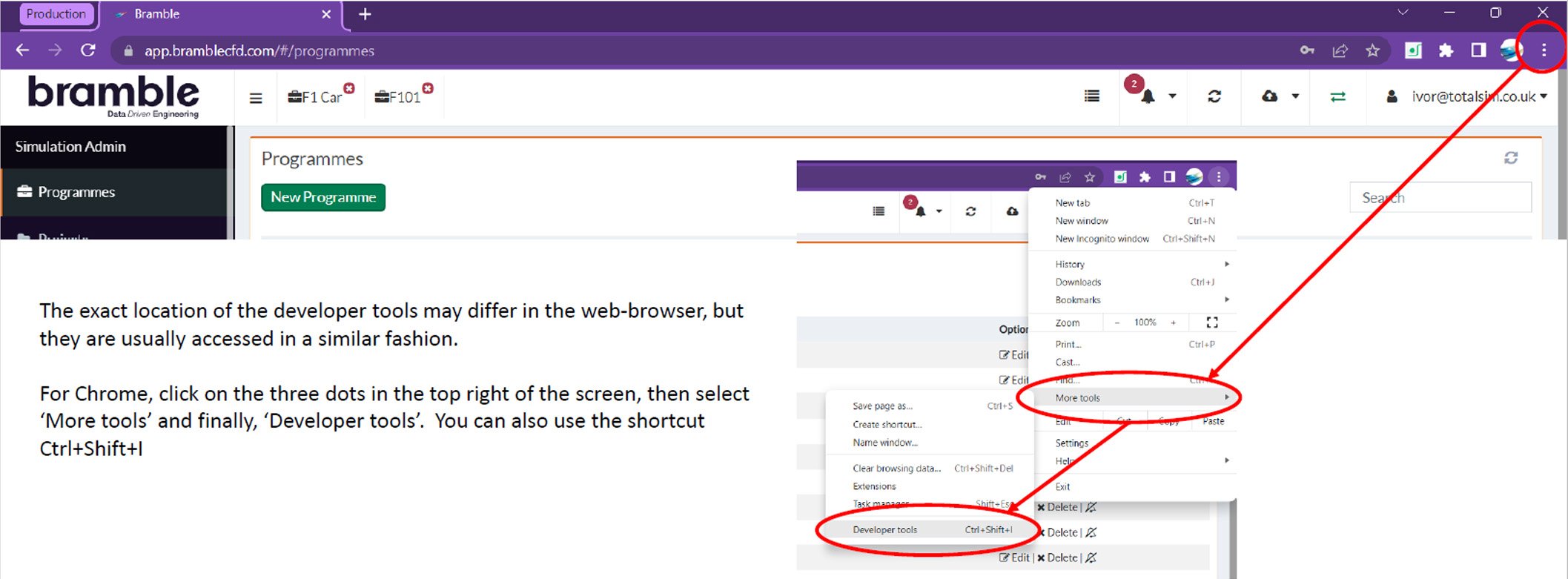Image resolution: width=1568 pixels, height=579 pixels.
Task: Open the saved passwords key icon in main address bar
Action: click(x=1307, y=50)
